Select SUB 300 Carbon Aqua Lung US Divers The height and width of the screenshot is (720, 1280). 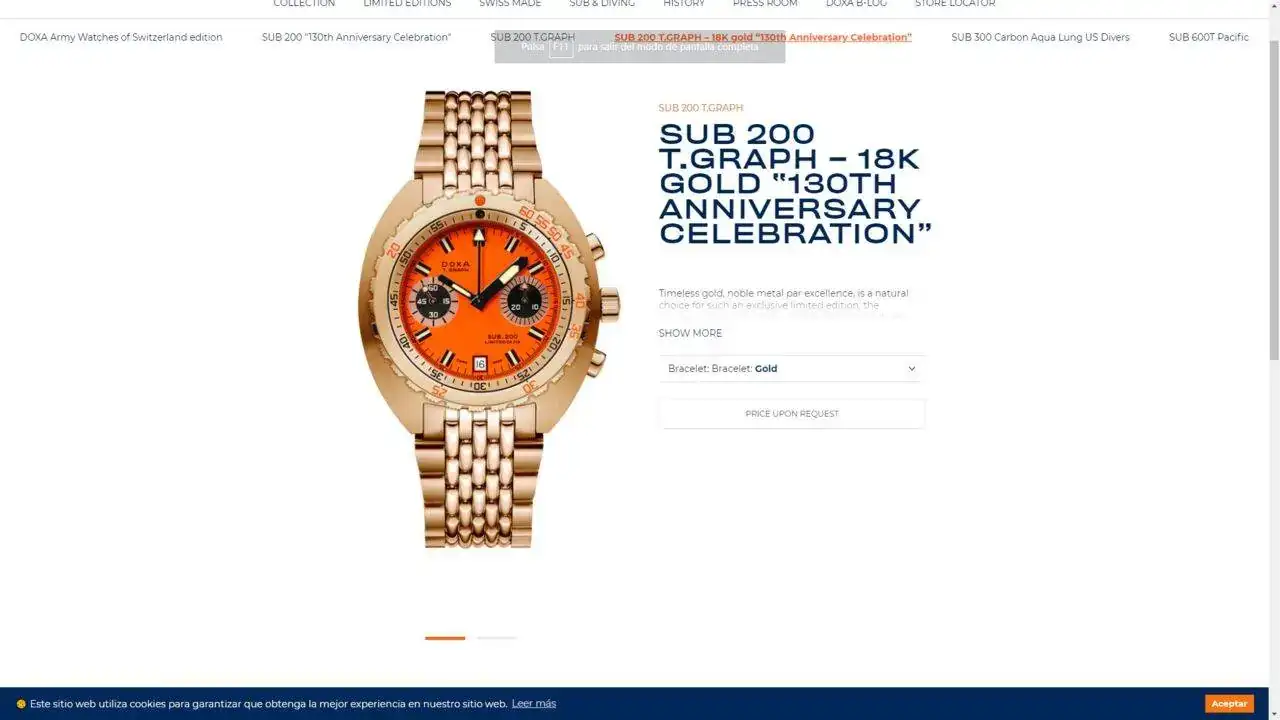1040,37
